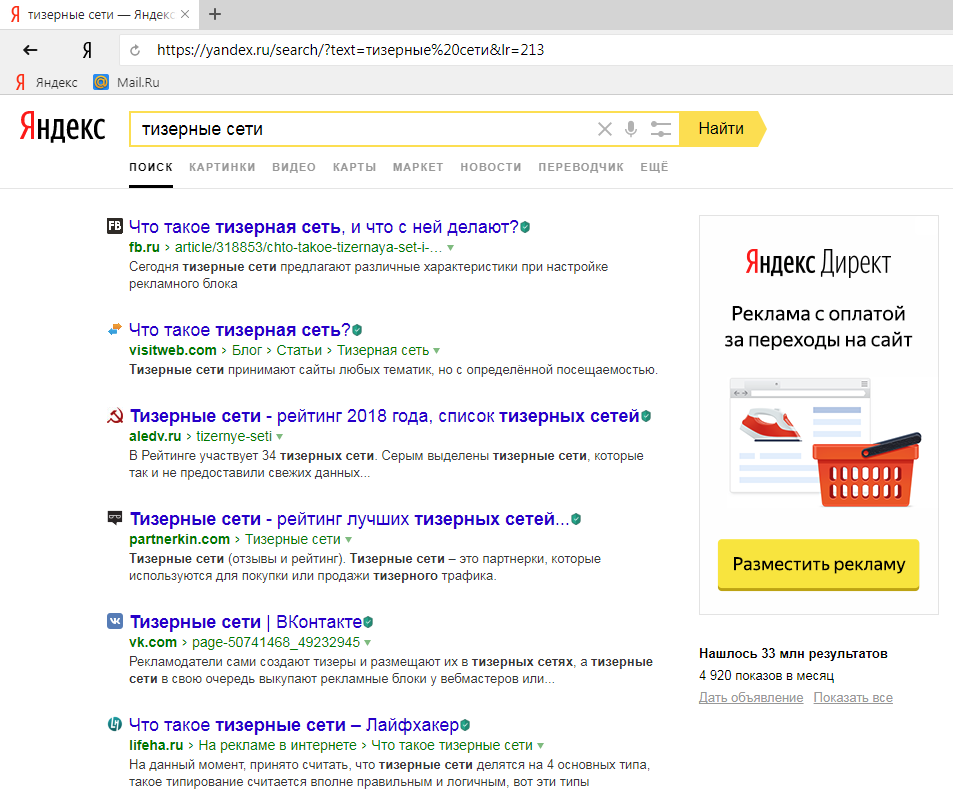The width and height of the screenshot is (953, 801).
Task: Click the aledv.ru domain link
Action: pyautogui.click(x=155, y=436)
